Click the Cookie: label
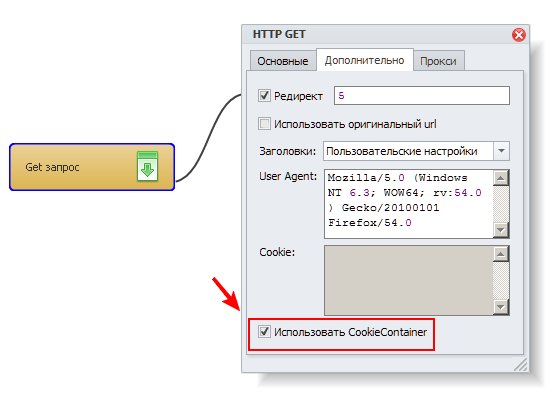Screen dimensions: 551x395 coord(277,252)
